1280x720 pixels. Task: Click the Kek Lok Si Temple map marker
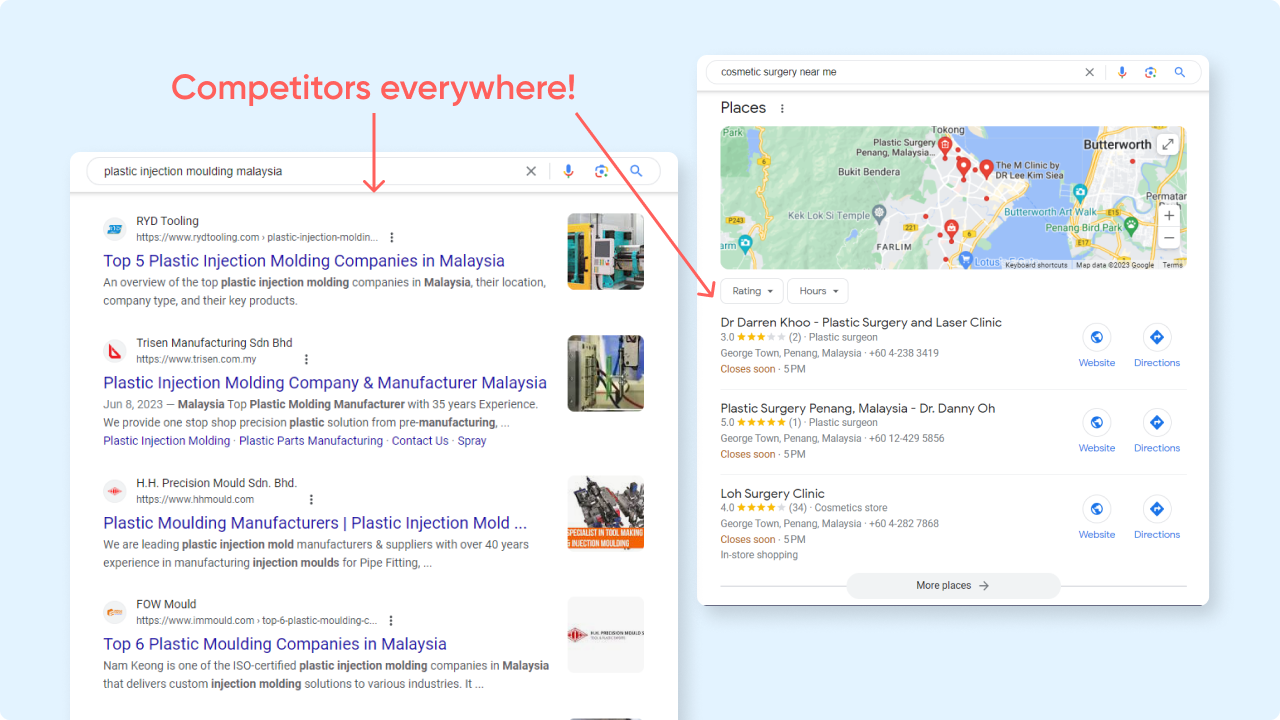879,213
